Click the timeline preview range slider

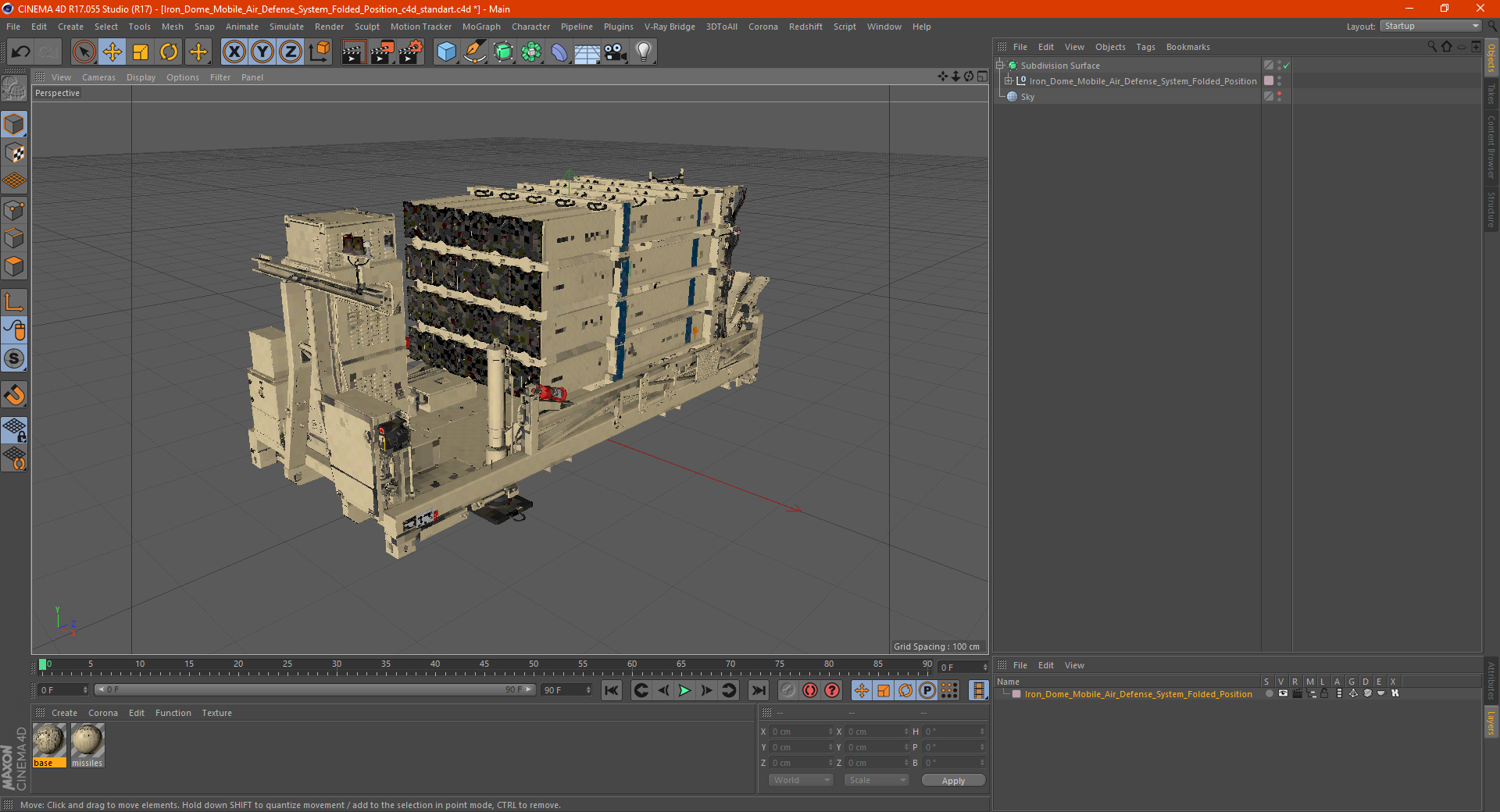pos(315,689)
